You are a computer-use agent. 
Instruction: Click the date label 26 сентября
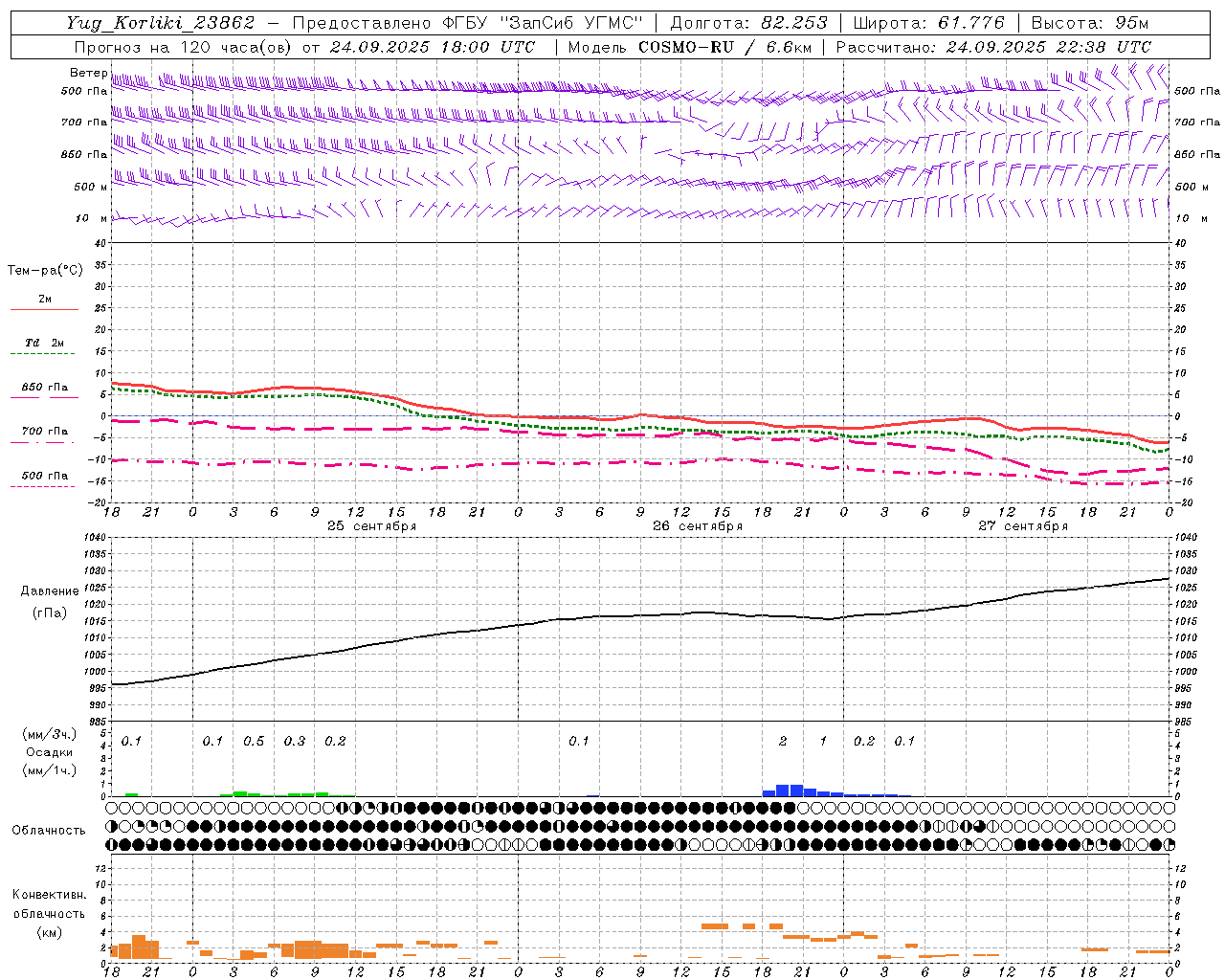(x=697, y=525)
